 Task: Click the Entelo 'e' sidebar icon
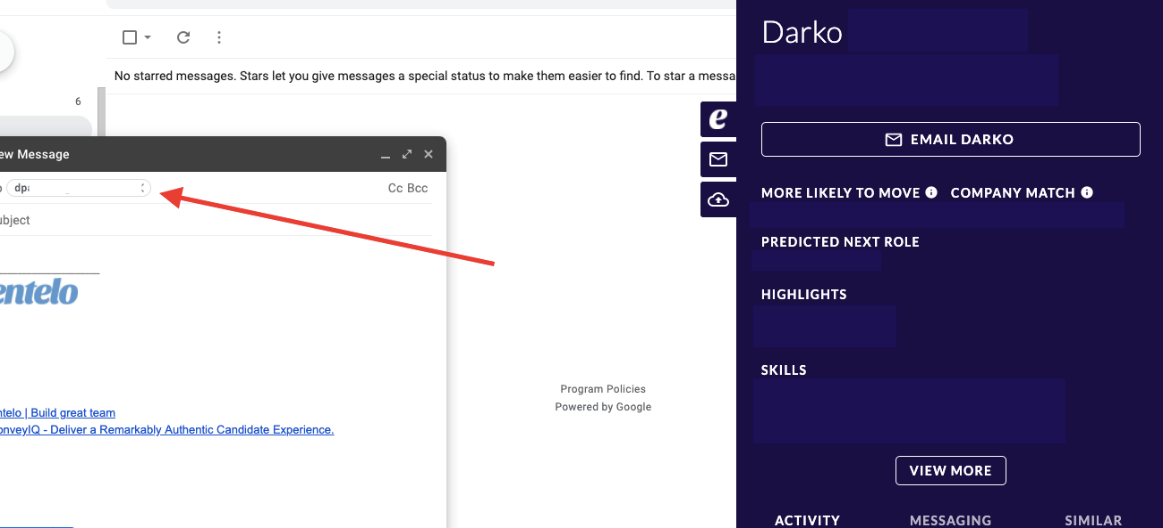click(718, 119)
